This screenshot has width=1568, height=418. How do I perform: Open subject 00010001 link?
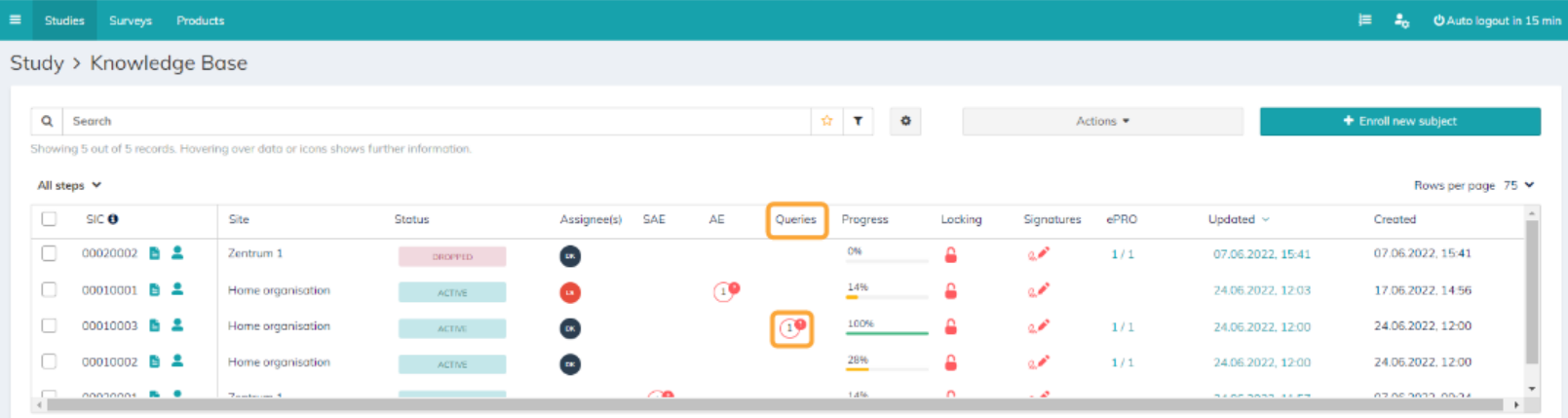click(x=109, y=289)
